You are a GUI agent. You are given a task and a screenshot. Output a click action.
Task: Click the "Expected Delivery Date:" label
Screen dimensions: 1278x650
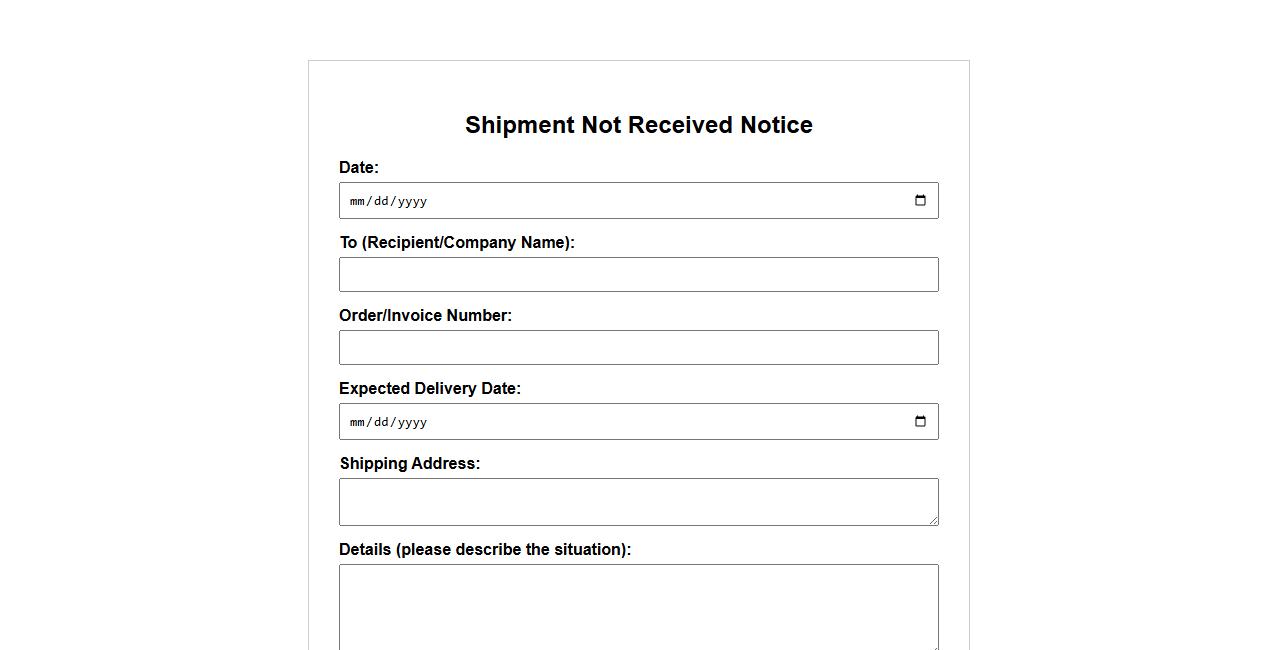click(430, 389)
